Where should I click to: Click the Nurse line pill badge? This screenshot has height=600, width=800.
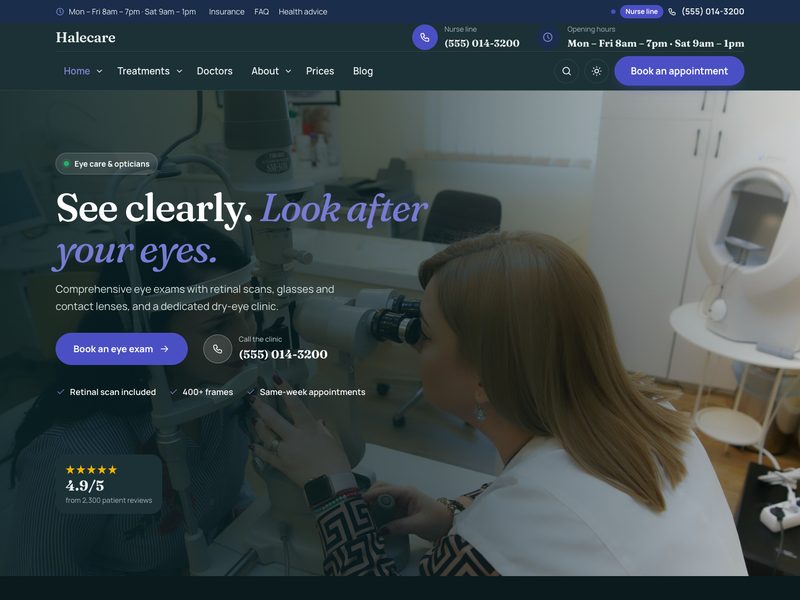pyautogui.click(x=641, y=11)
